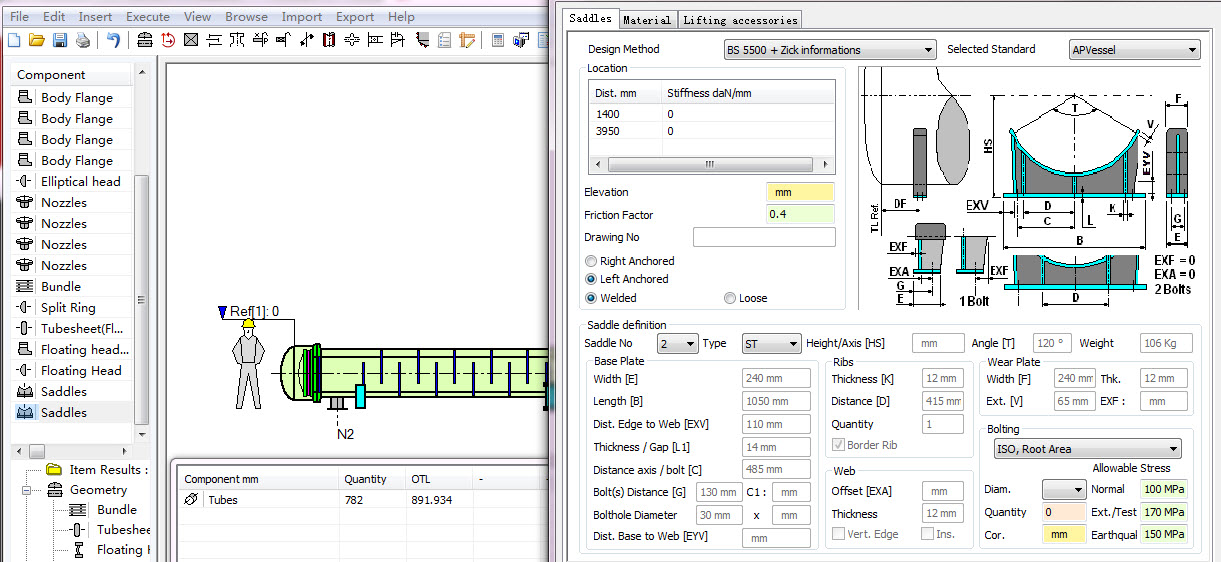The height and width of the screenshot is (562, 1221).
Task: Click the blue Undo arrow icon
Action: point(113,40)
